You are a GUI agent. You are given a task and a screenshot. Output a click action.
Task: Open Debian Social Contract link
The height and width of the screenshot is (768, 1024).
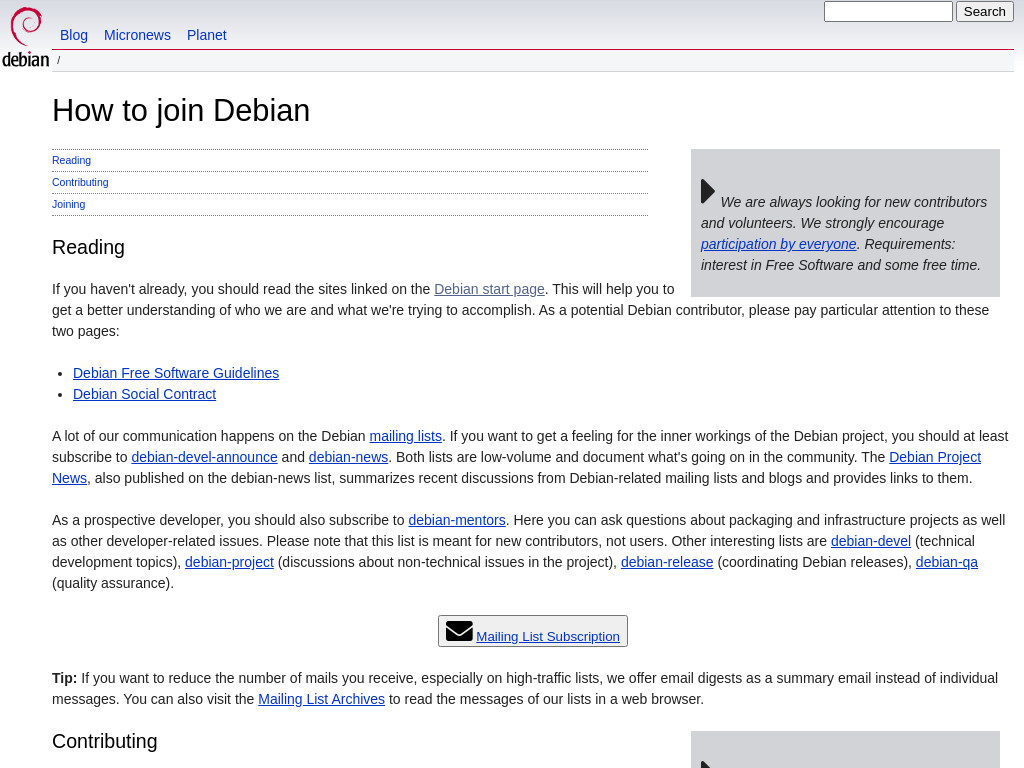[144, 394]
